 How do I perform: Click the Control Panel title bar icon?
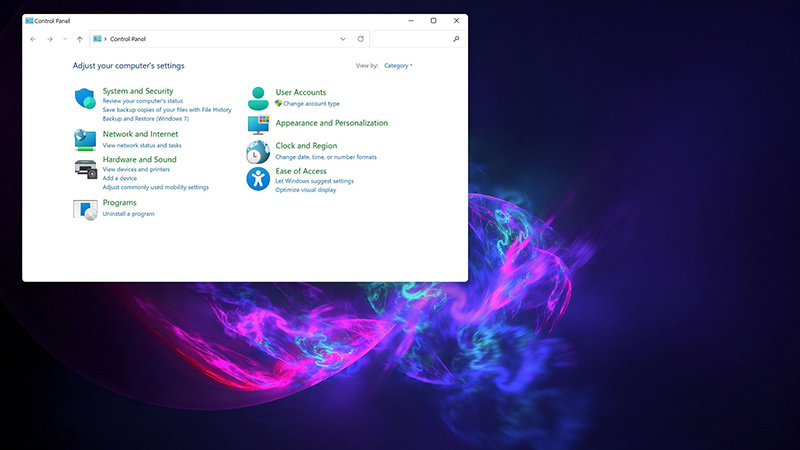[29, 21]
